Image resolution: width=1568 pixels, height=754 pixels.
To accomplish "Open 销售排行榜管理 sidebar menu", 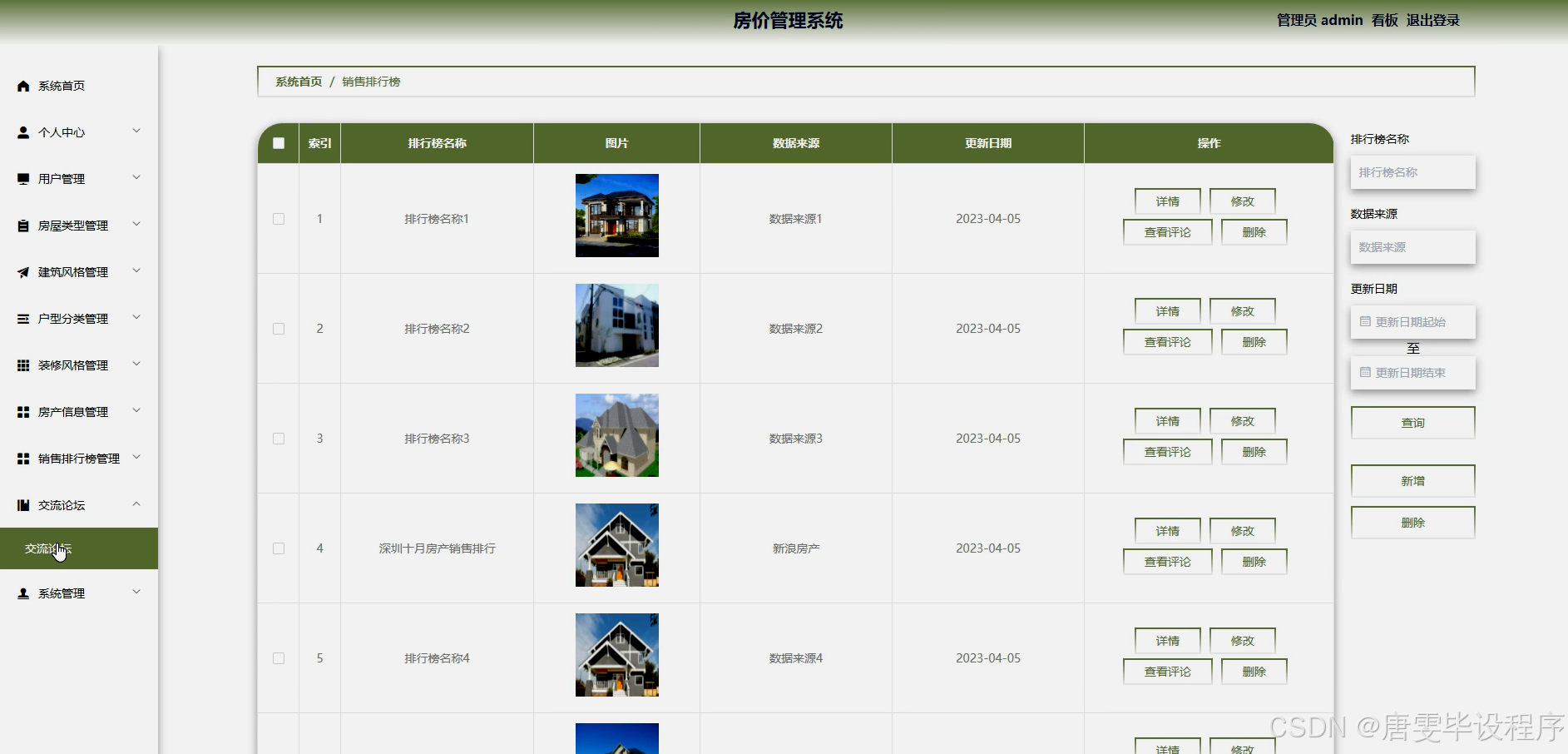I will (x=79, y=459).
